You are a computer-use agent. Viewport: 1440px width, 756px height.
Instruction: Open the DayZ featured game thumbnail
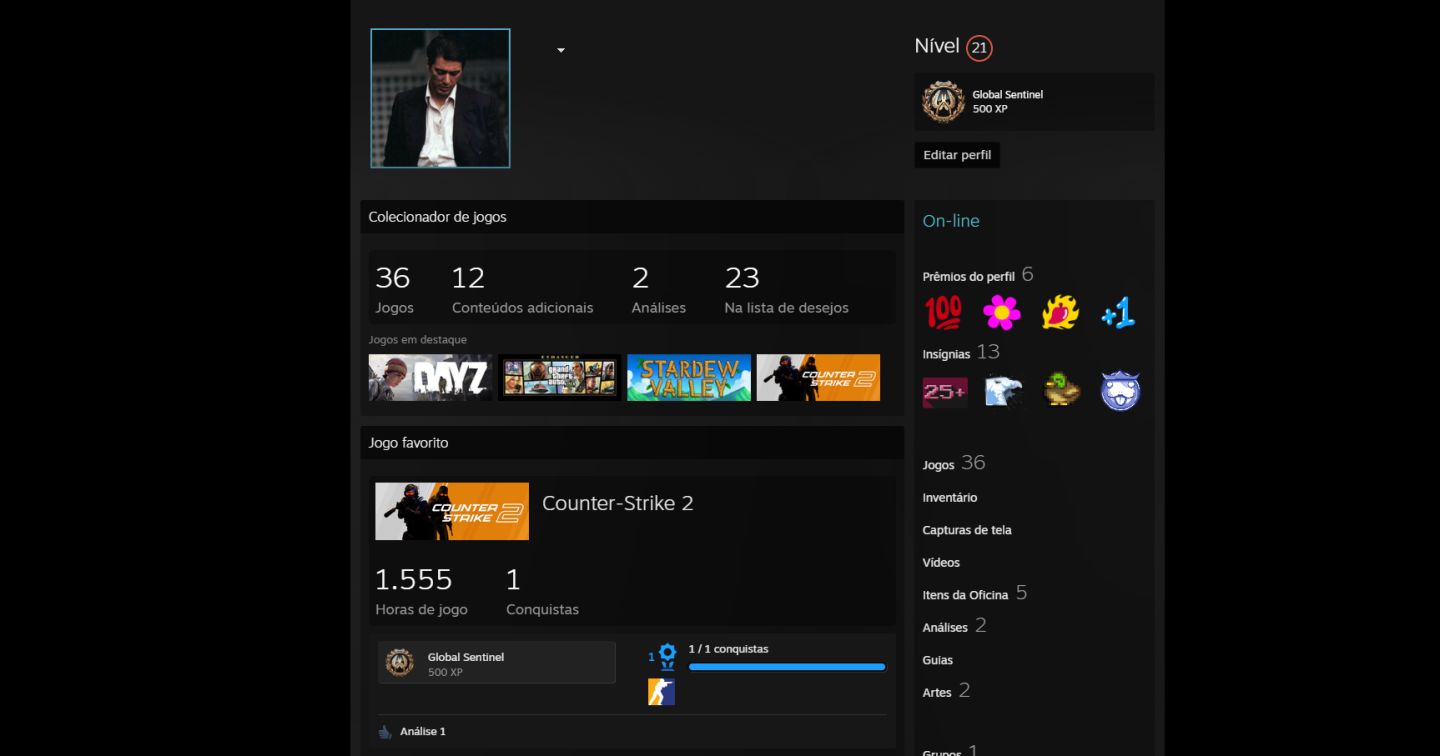coord(431,378)
